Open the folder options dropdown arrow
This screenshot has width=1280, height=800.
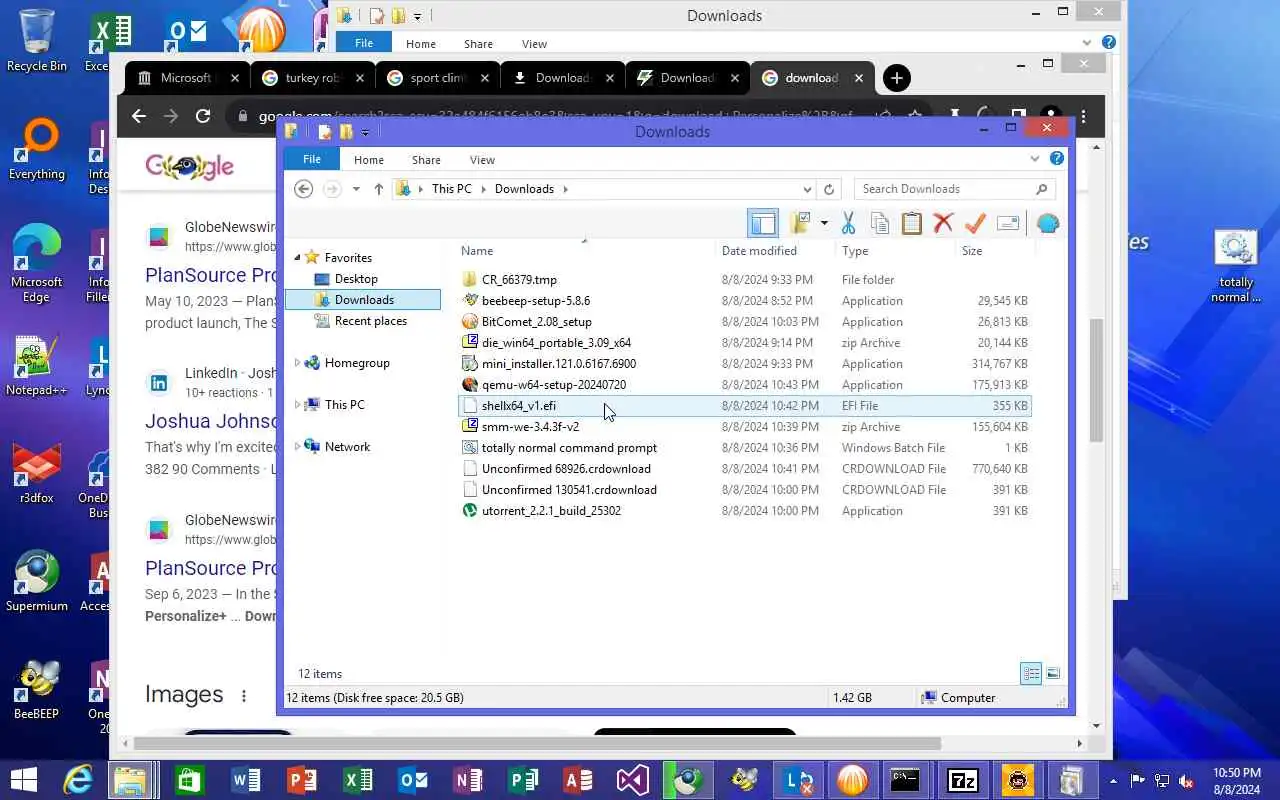(824, 223)
